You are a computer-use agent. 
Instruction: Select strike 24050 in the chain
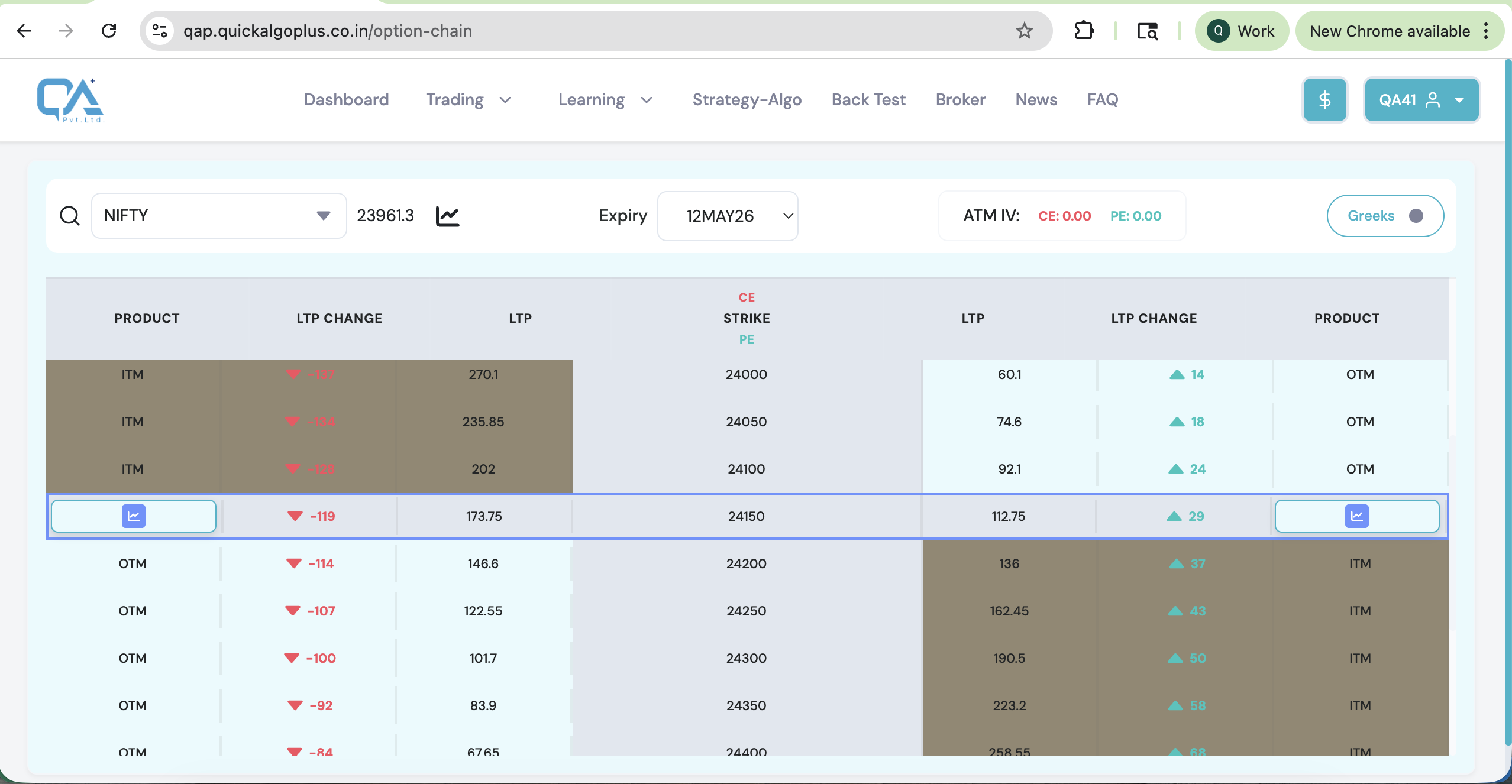pos(746,422)
